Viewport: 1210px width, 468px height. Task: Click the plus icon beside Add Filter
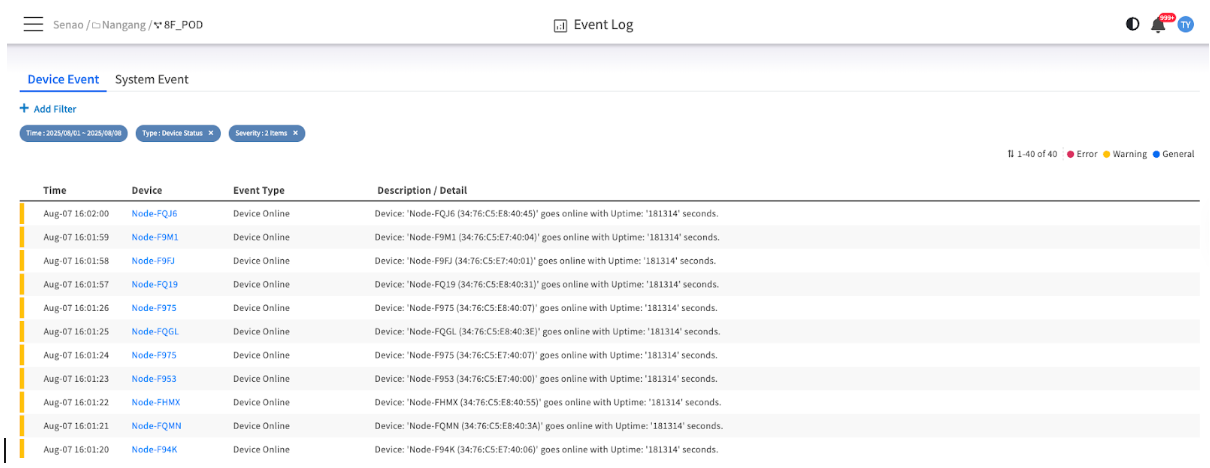click(24, 109)
